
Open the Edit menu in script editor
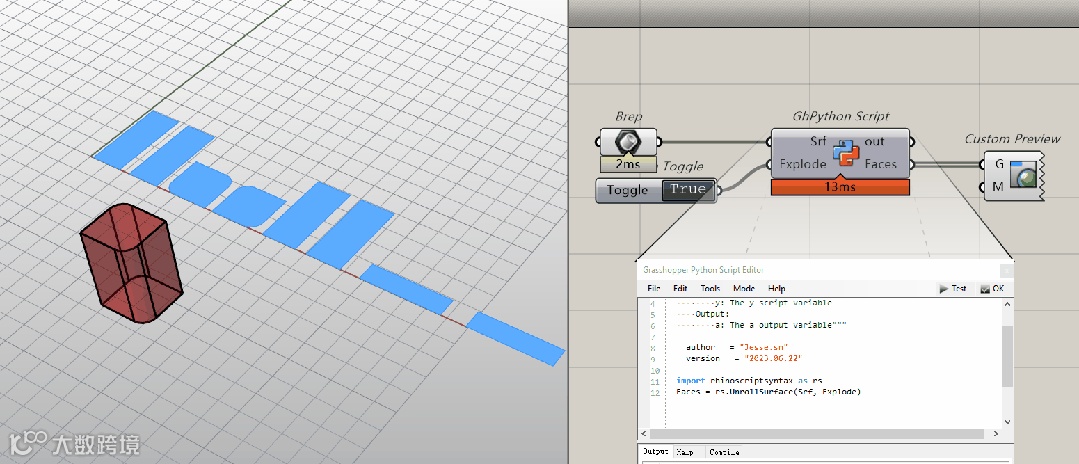point(680,288)
